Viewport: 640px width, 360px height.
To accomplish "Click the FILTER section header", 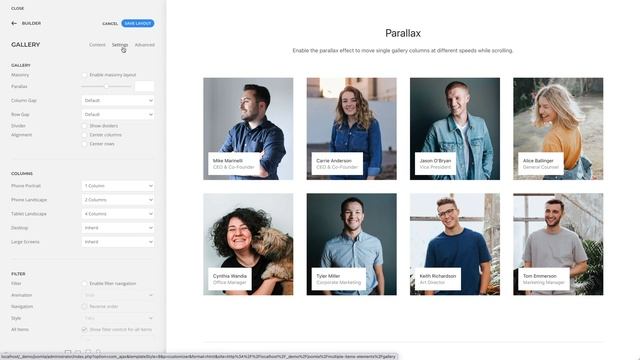I will [18, 274].
